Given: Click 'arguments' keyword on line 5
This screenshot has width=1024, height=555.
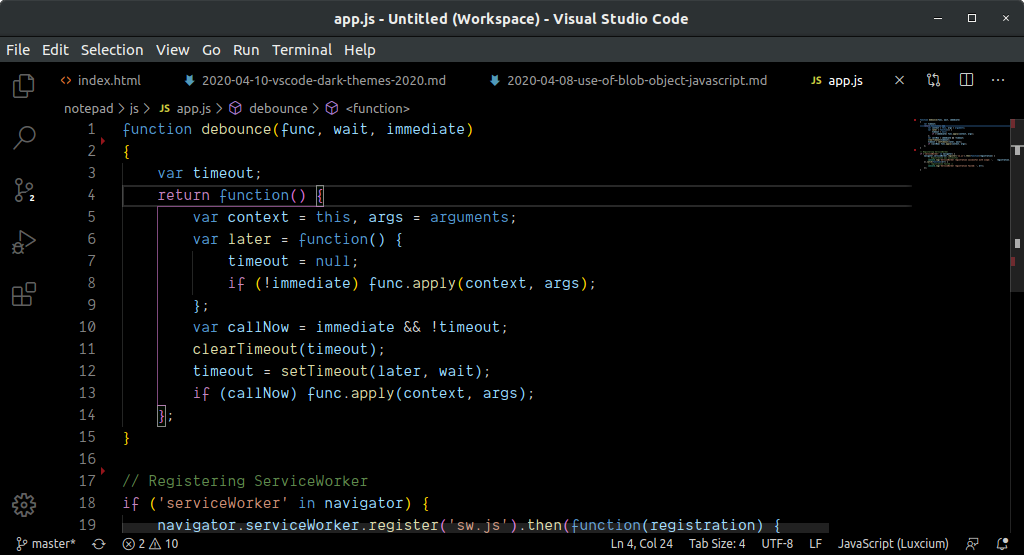Looking at the screenshot, I should click(469, 217).
